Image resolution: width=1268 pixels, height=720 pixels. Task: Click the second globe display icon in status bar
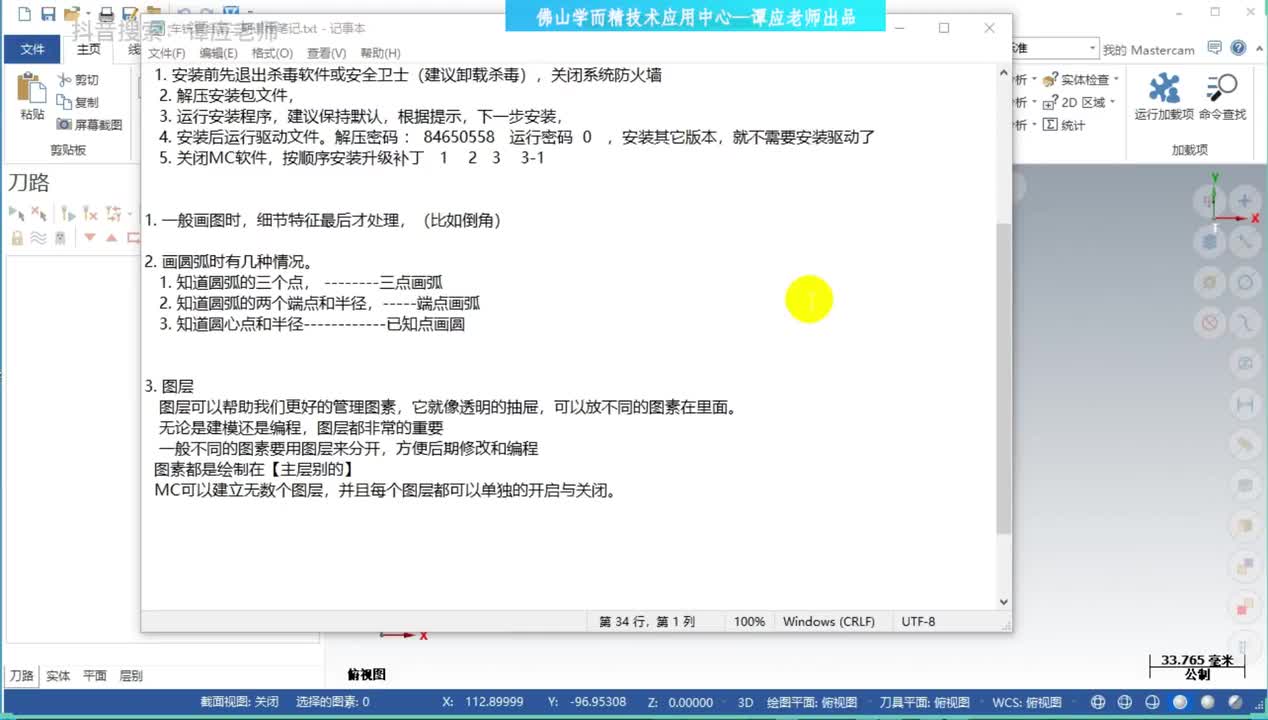click(x=1126, y=702)
